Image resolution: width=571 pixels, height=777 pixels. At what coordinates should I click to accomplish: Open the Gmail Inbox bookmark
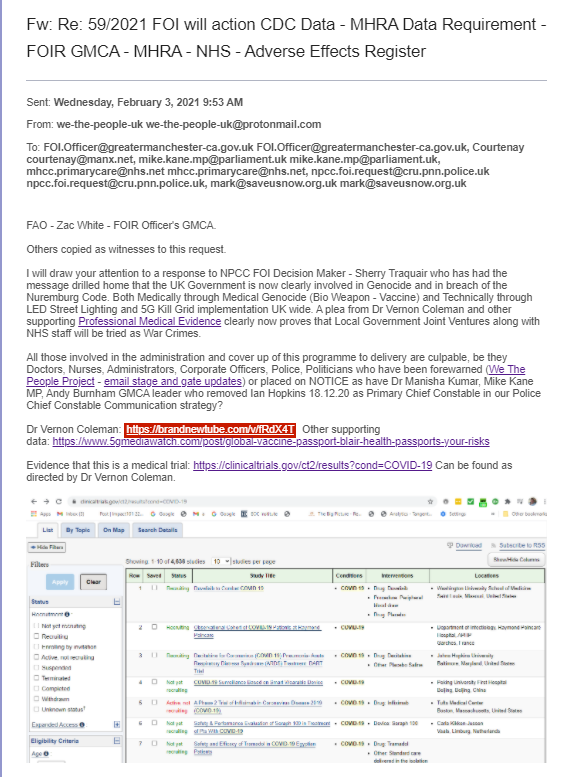pyautogui.click(x=71, y=514)
